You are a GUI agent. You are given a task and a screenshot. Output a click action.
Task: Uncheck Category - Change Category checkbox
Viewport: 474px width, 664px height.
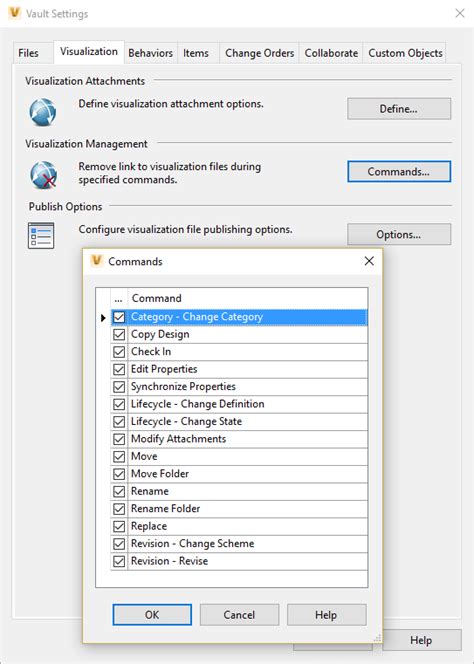click(x=119, y=317)
